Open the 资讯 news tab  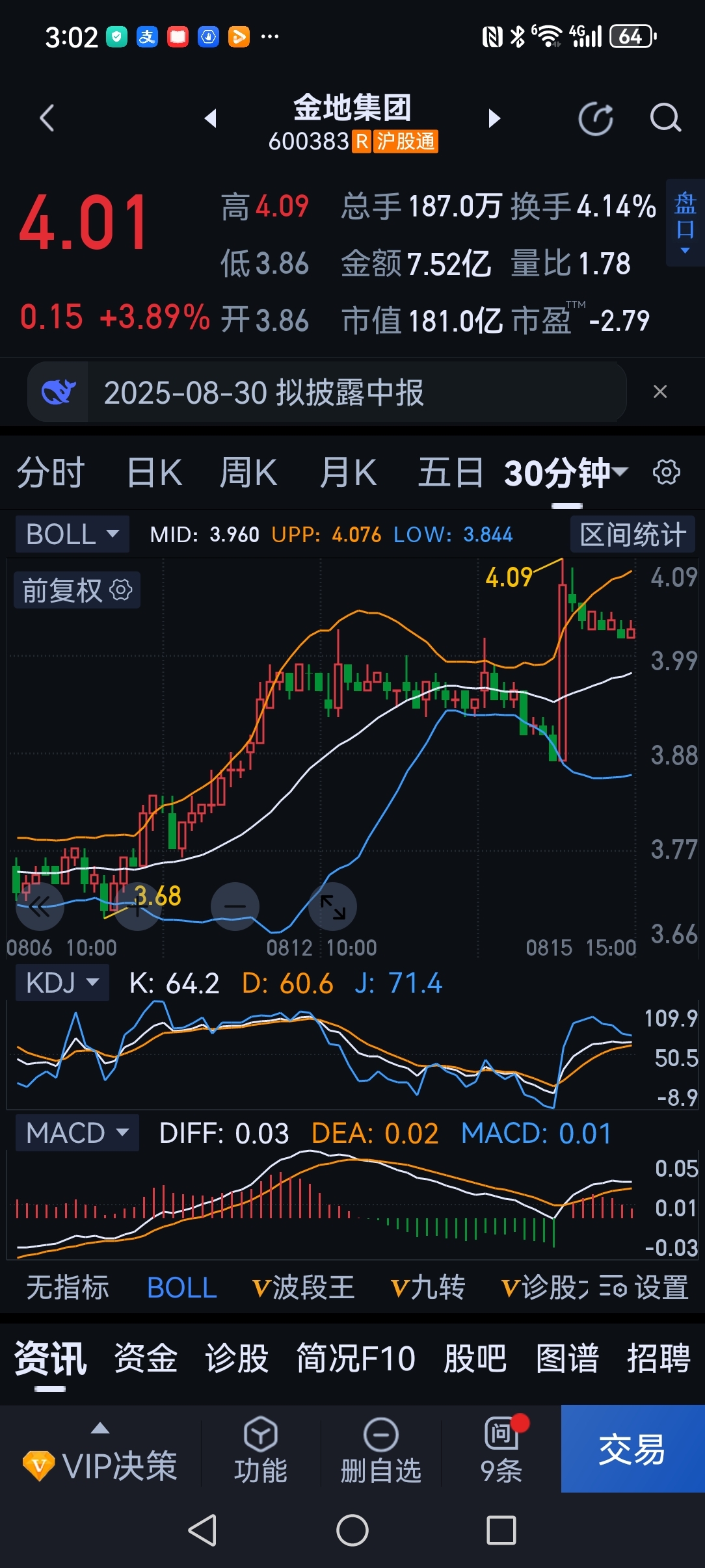(50, 1359)
